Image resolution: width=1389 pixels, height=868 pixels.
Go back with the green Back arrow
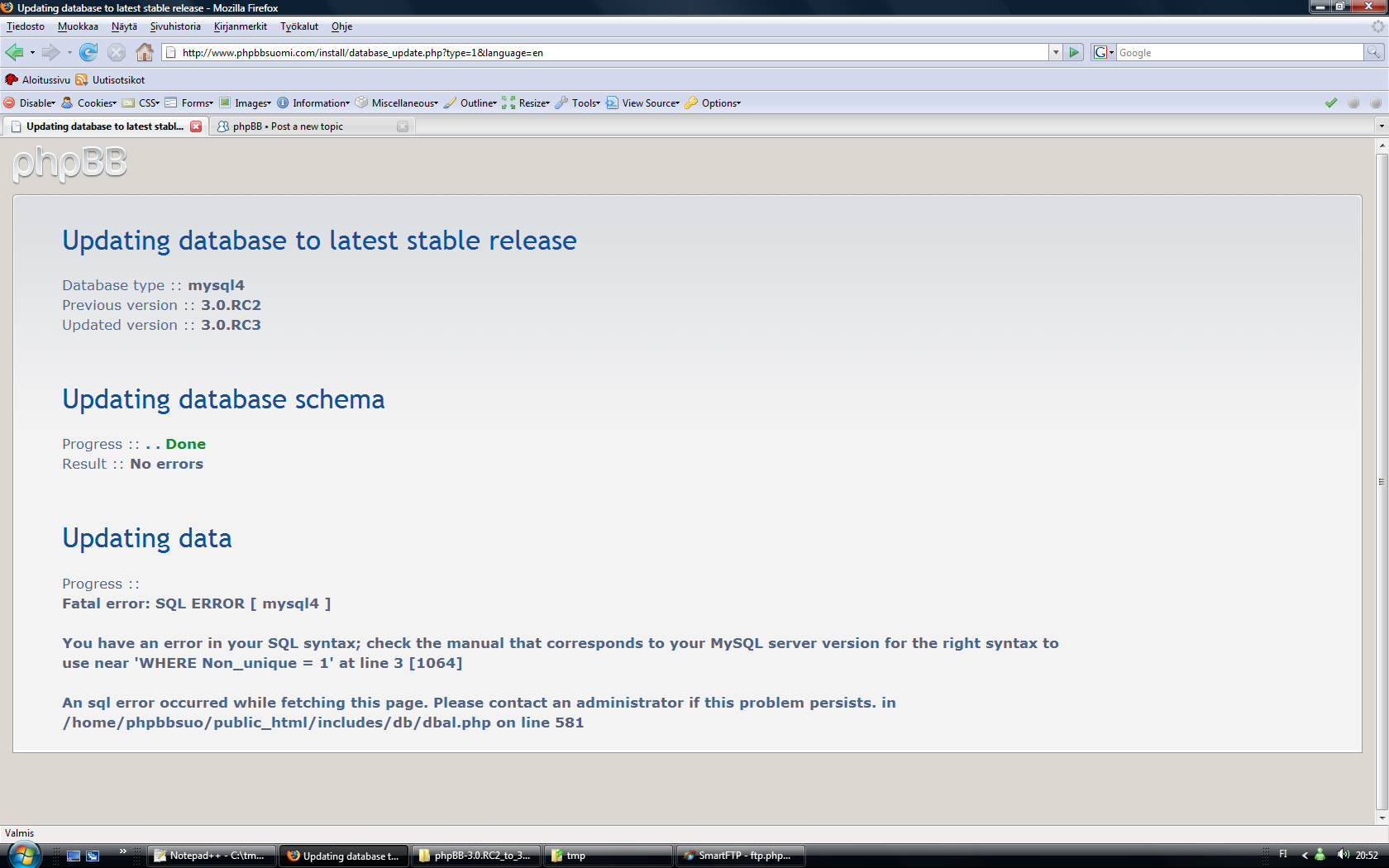point(14,53)
